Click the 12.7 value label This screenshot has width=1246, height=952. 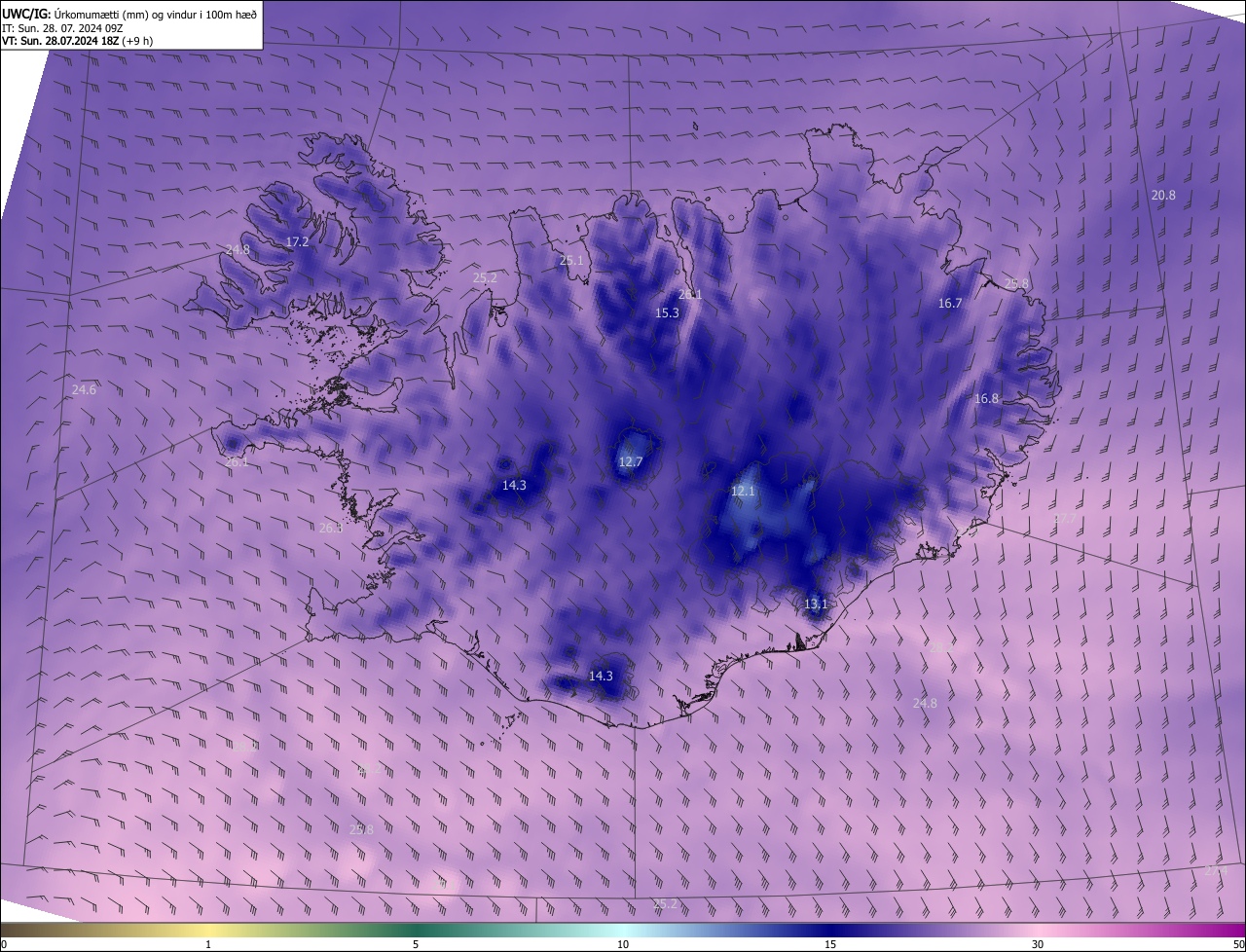[x=631, y=461]
